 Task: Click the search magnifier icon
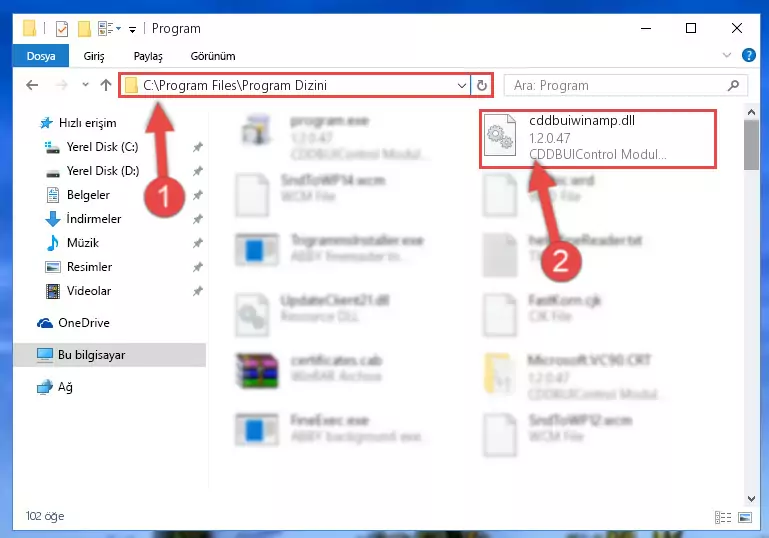click(733, 85)
